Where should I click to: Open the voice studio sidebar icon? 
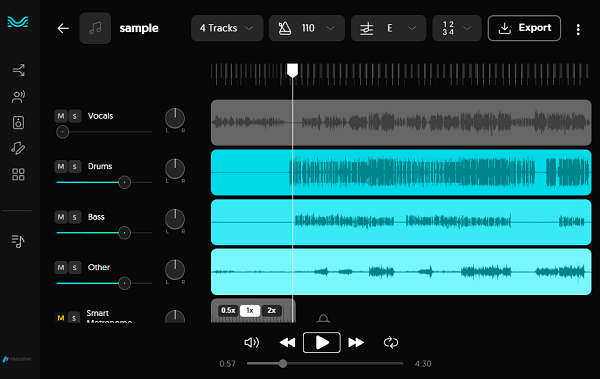(x=18, y=96)
